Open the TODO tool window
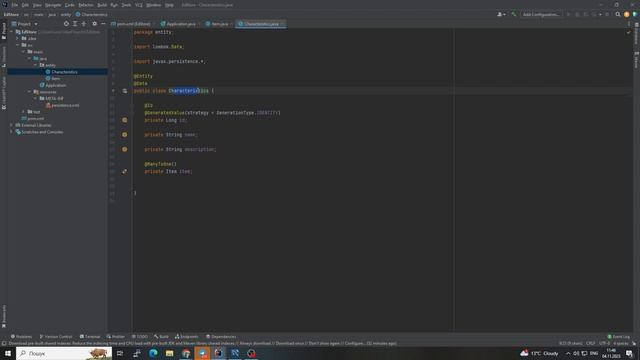The height and width of the screenshot is (360, 640). click(x=140, y=337)
